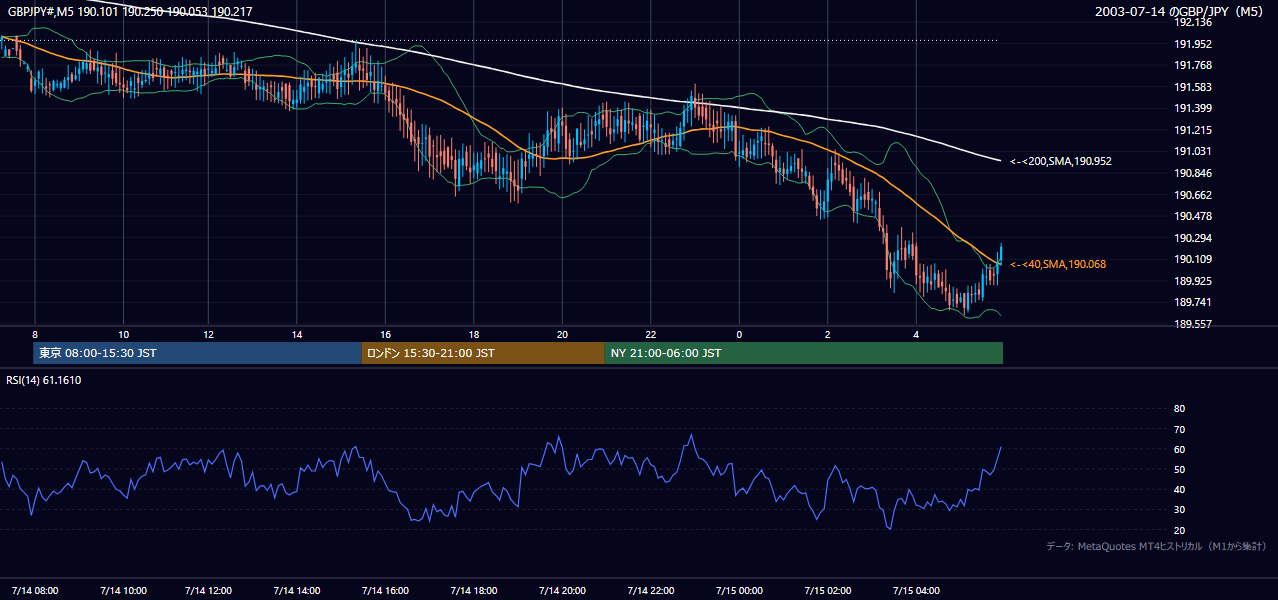
Task: Click price axis label 191.583
Action: [1193, 87]
